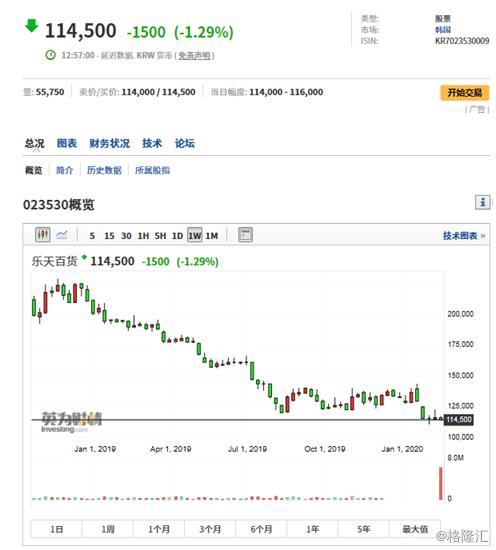Select the 1W chart interval
Image resolution: width=496 pixels, height=550 pixels.
(x=195, y=235)
